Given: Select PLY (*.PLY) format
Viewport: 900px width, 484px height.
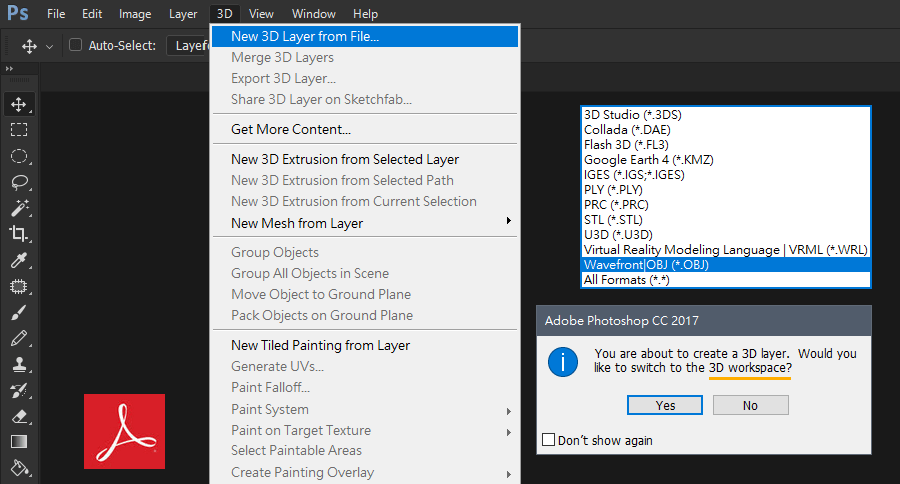Looking at the screenshot, I should click(x=726, y=189).
